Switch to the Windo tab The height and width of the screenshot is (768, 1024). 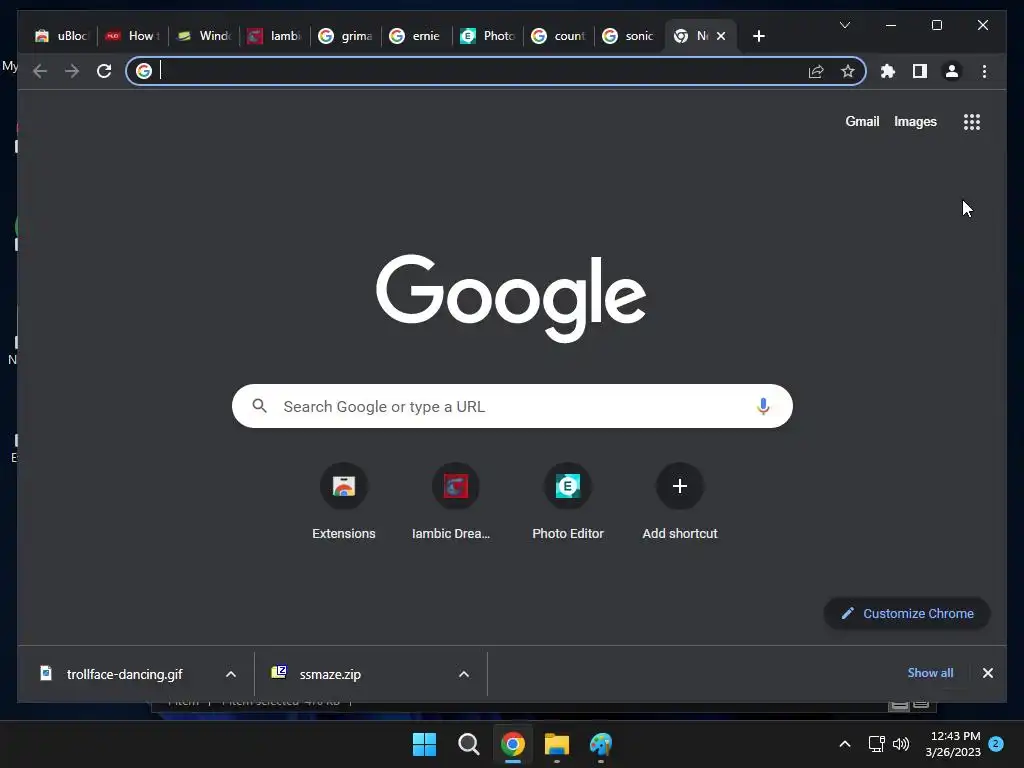click(204, 36)
